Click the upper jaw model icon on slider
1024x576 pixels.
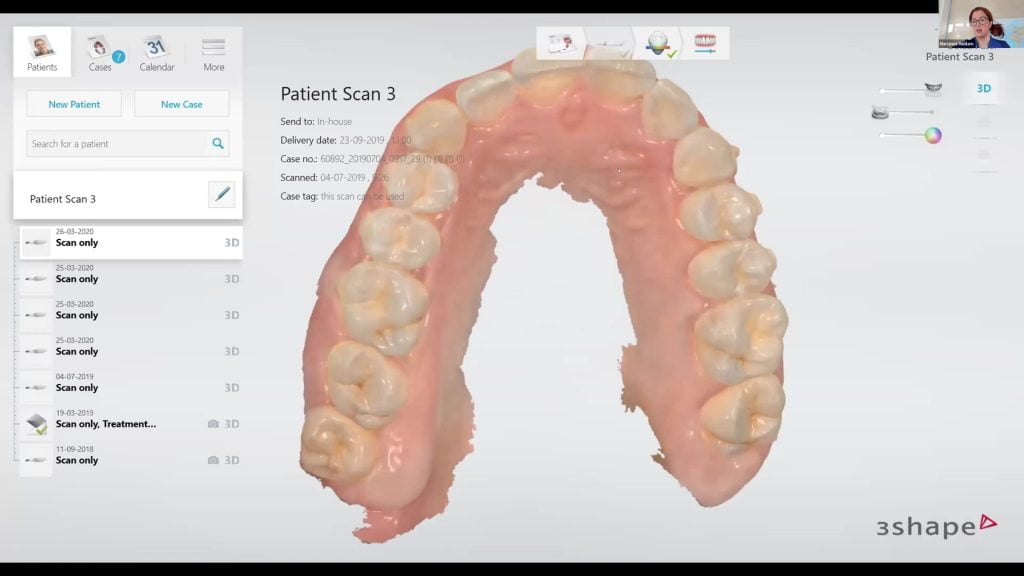[x=933, y=89]
